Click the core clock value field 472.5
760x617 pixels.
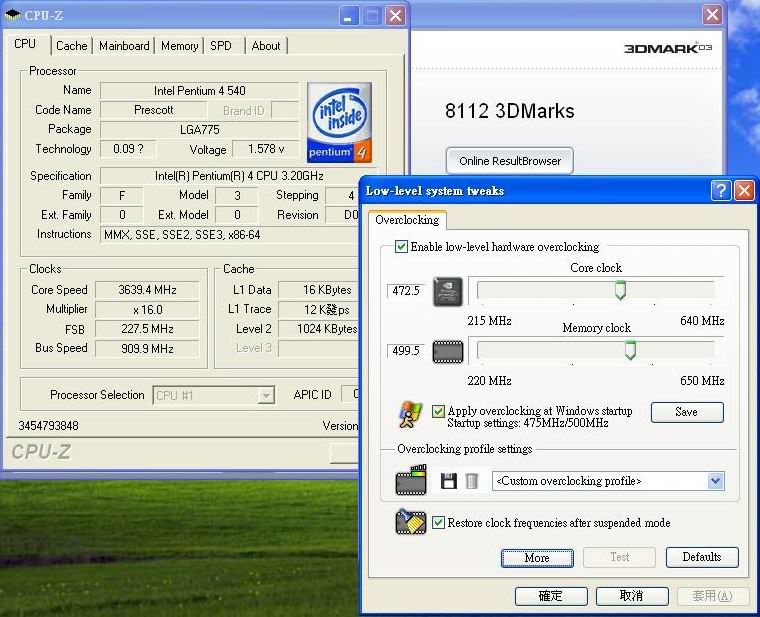406,291
